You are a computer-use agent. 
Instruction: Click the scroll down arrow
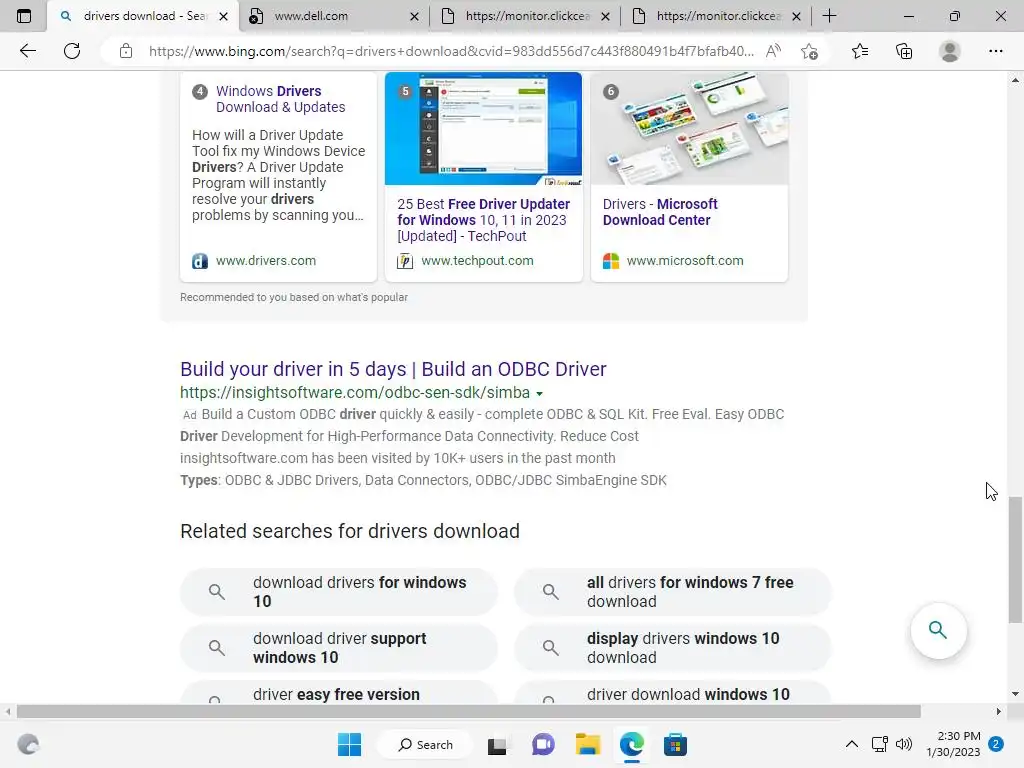[x=1015, y=694]
